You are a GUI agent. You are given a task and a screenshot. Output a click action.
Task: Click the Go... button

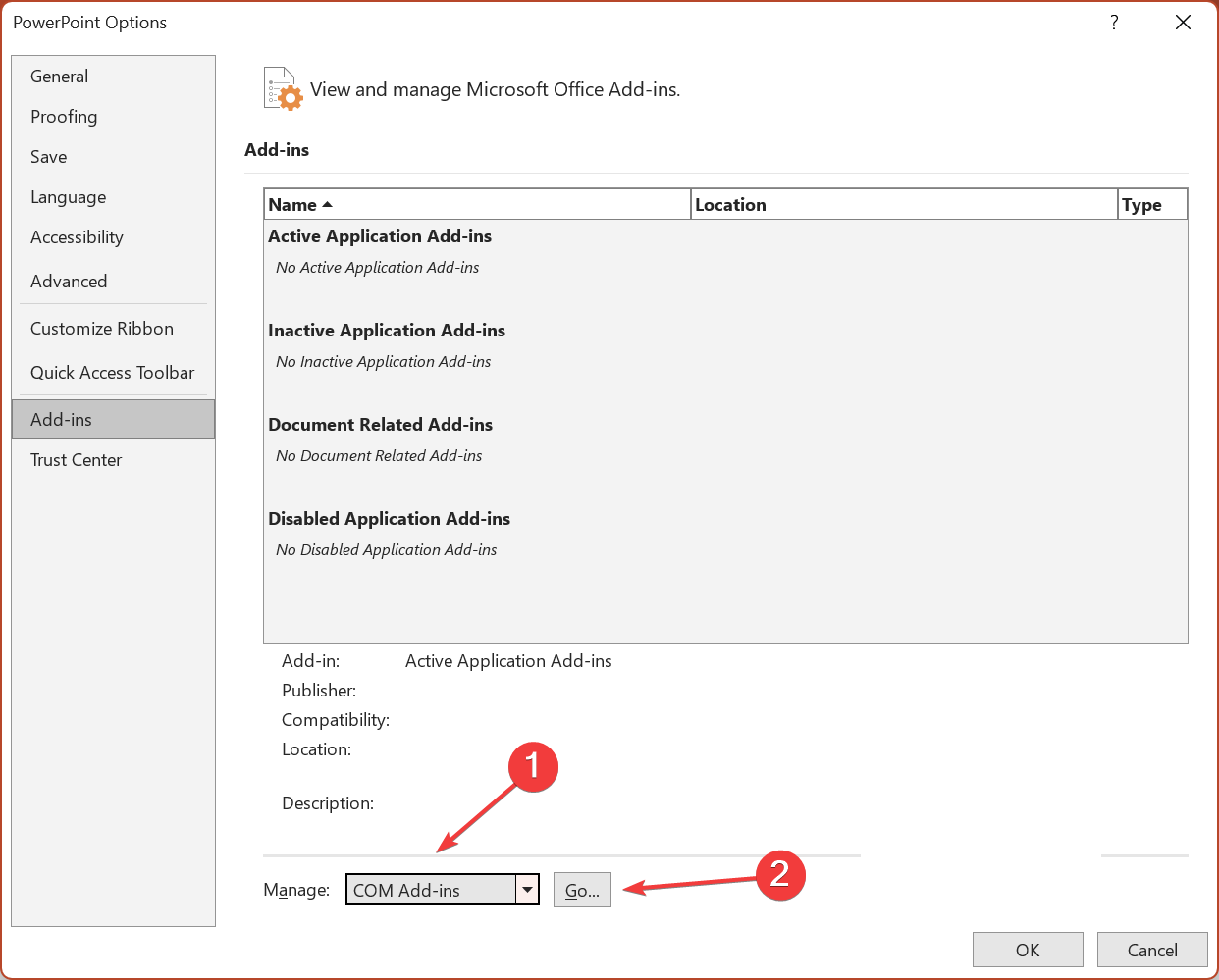click(x=582, y=891)
